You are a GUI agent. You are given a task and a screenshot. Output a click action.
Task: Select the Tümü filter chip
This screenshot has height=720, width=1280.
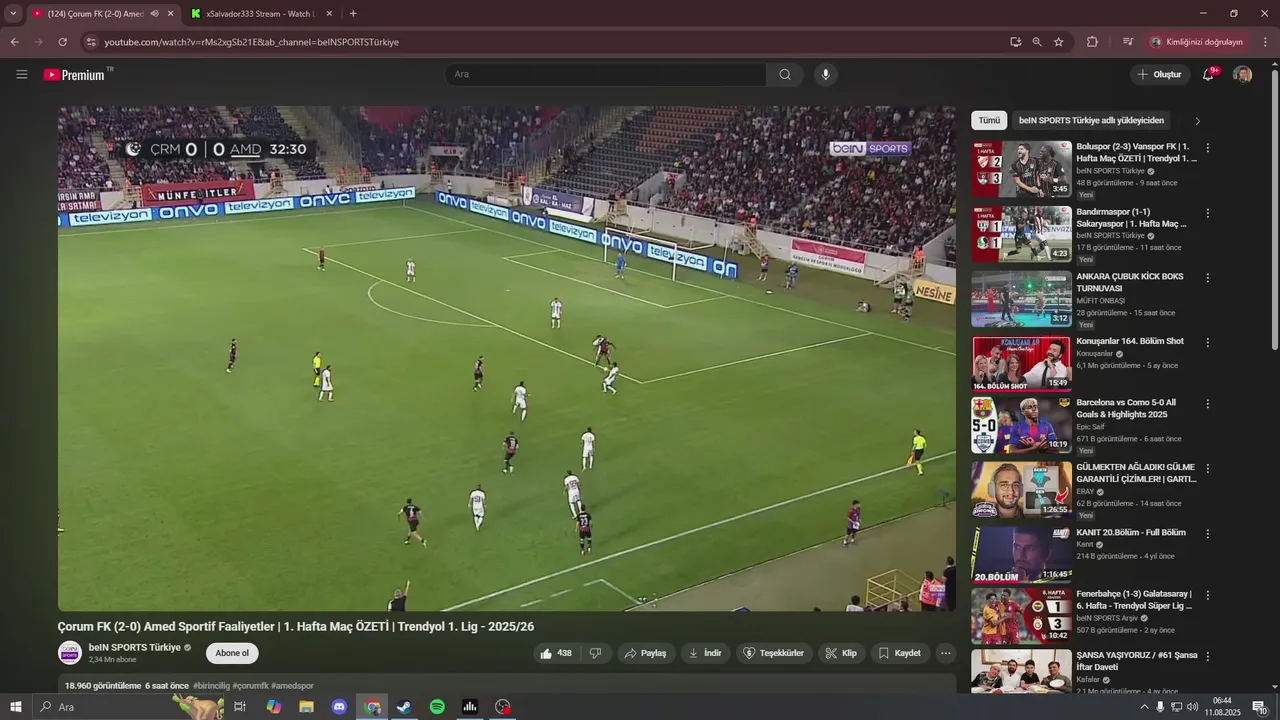[989, 120]
